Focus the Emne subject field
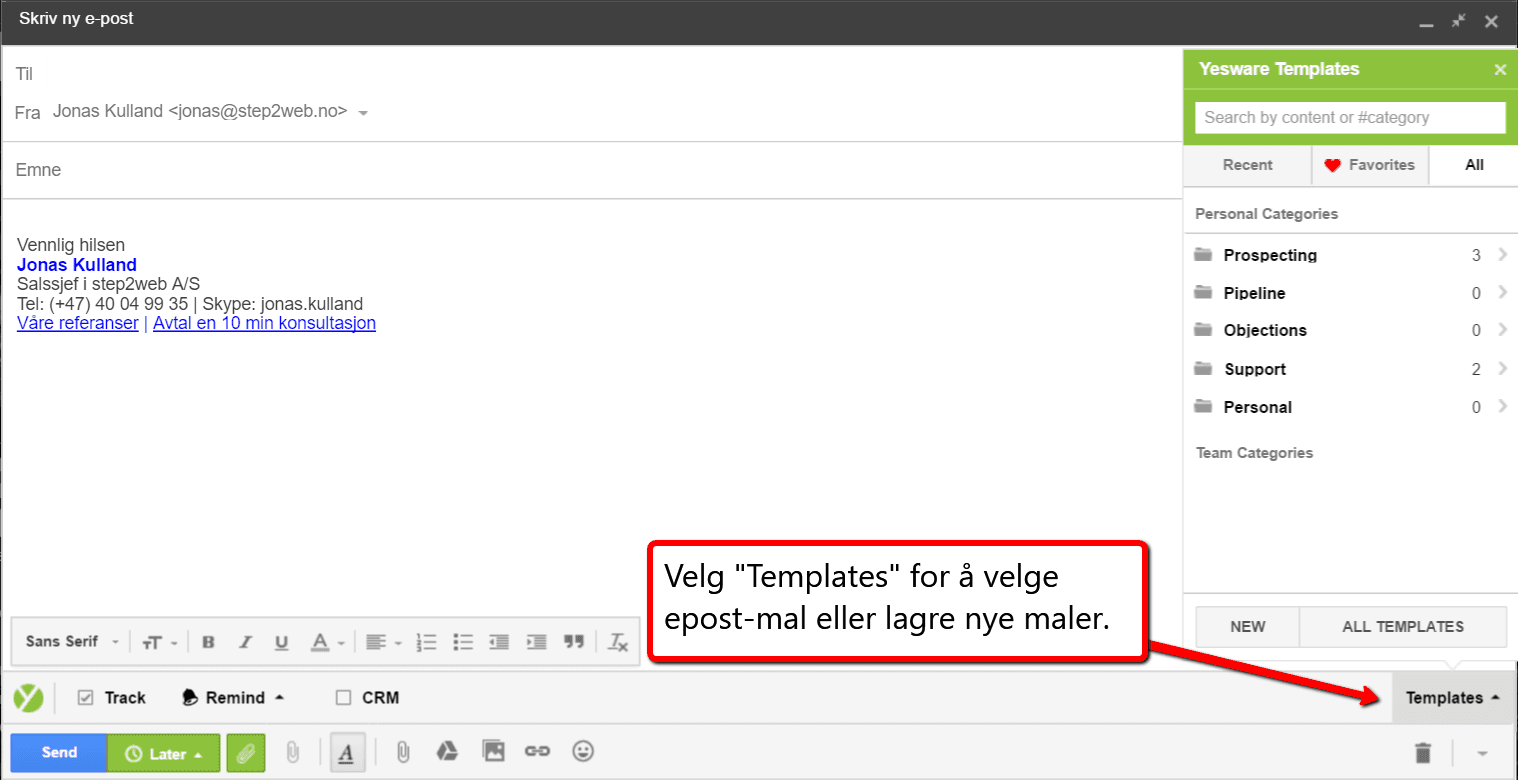The image size is (1518, 780). [592, 170]
